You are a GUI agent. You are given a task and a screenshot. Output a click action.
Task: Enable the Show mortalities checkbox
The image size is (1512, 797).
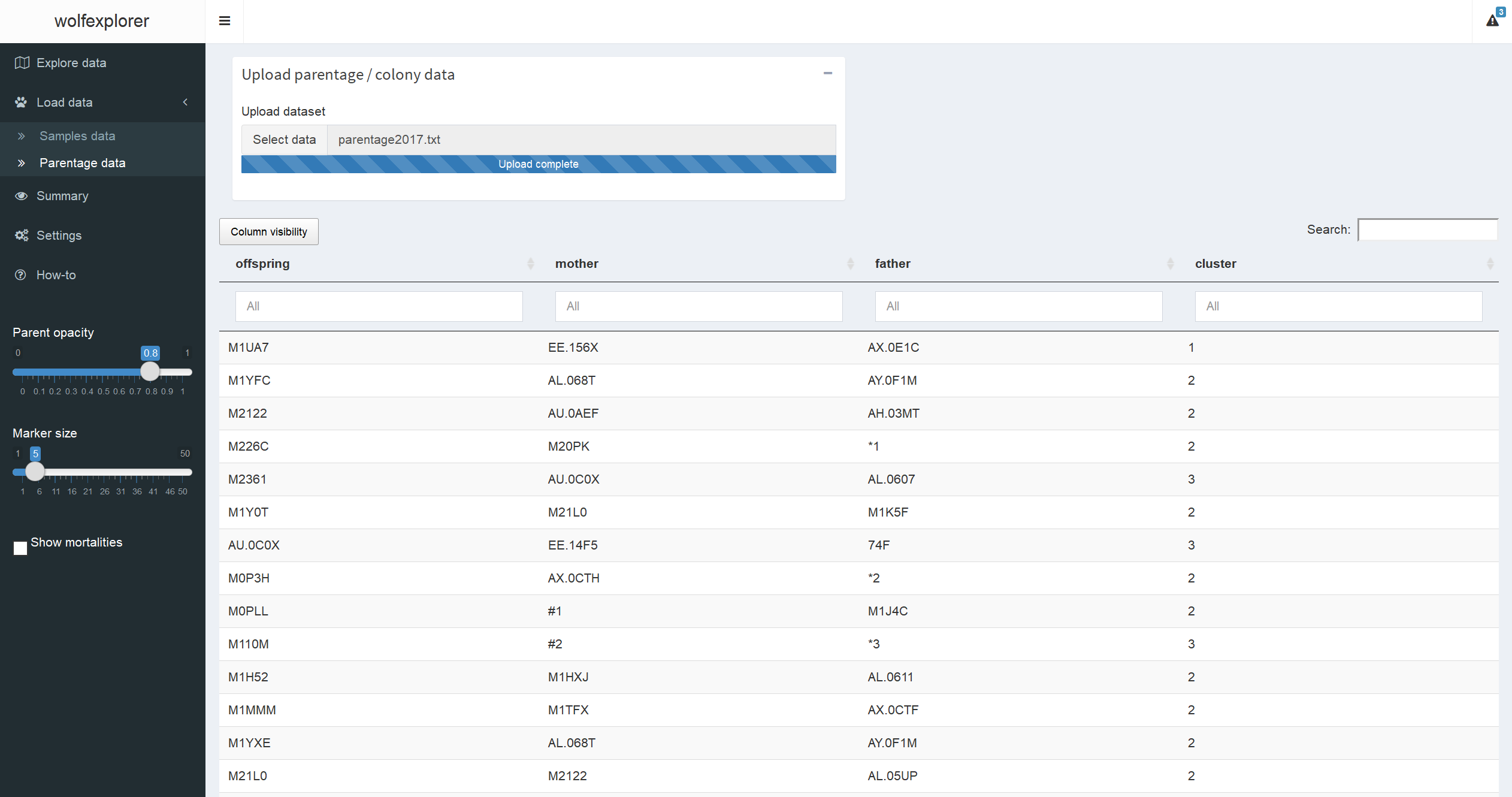tap(20, 548)
